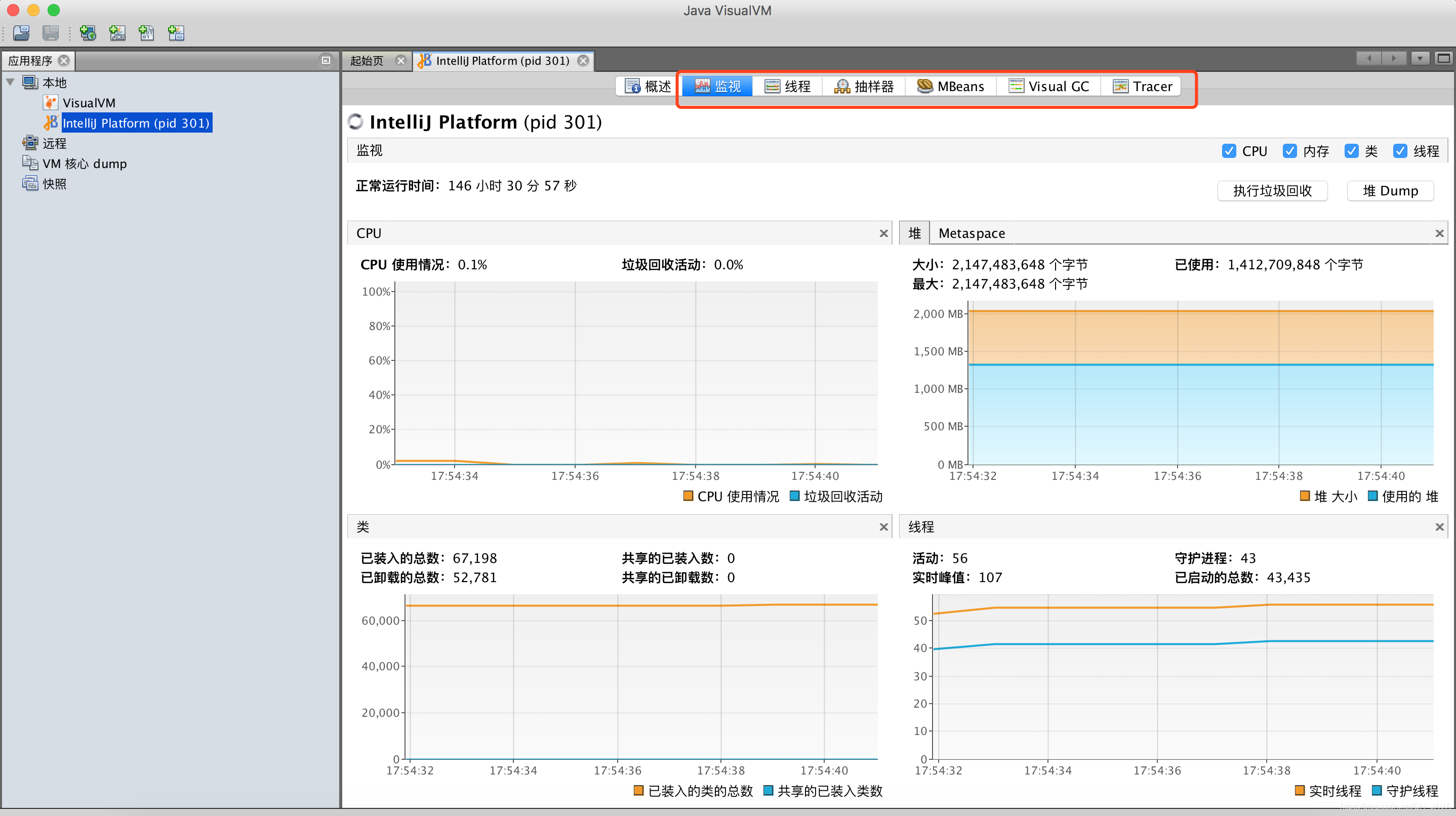Minimize the 应用程序 panel with its window icon
This screenshot has height=816, width=1456.
[326, 60]
